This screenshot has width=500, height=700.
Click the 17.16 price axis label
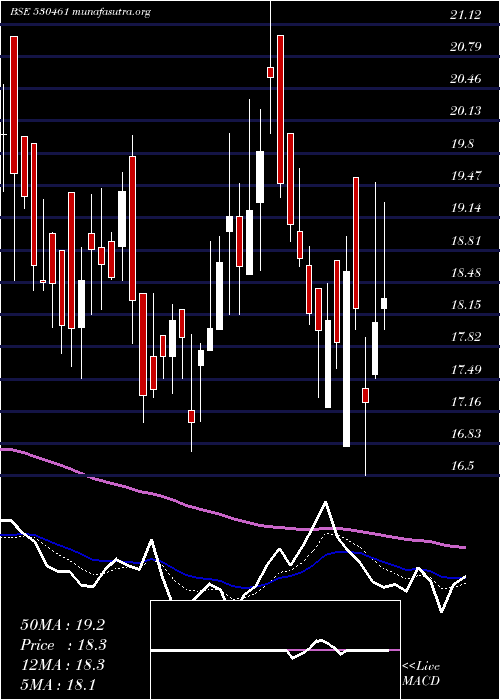point(466,402)
